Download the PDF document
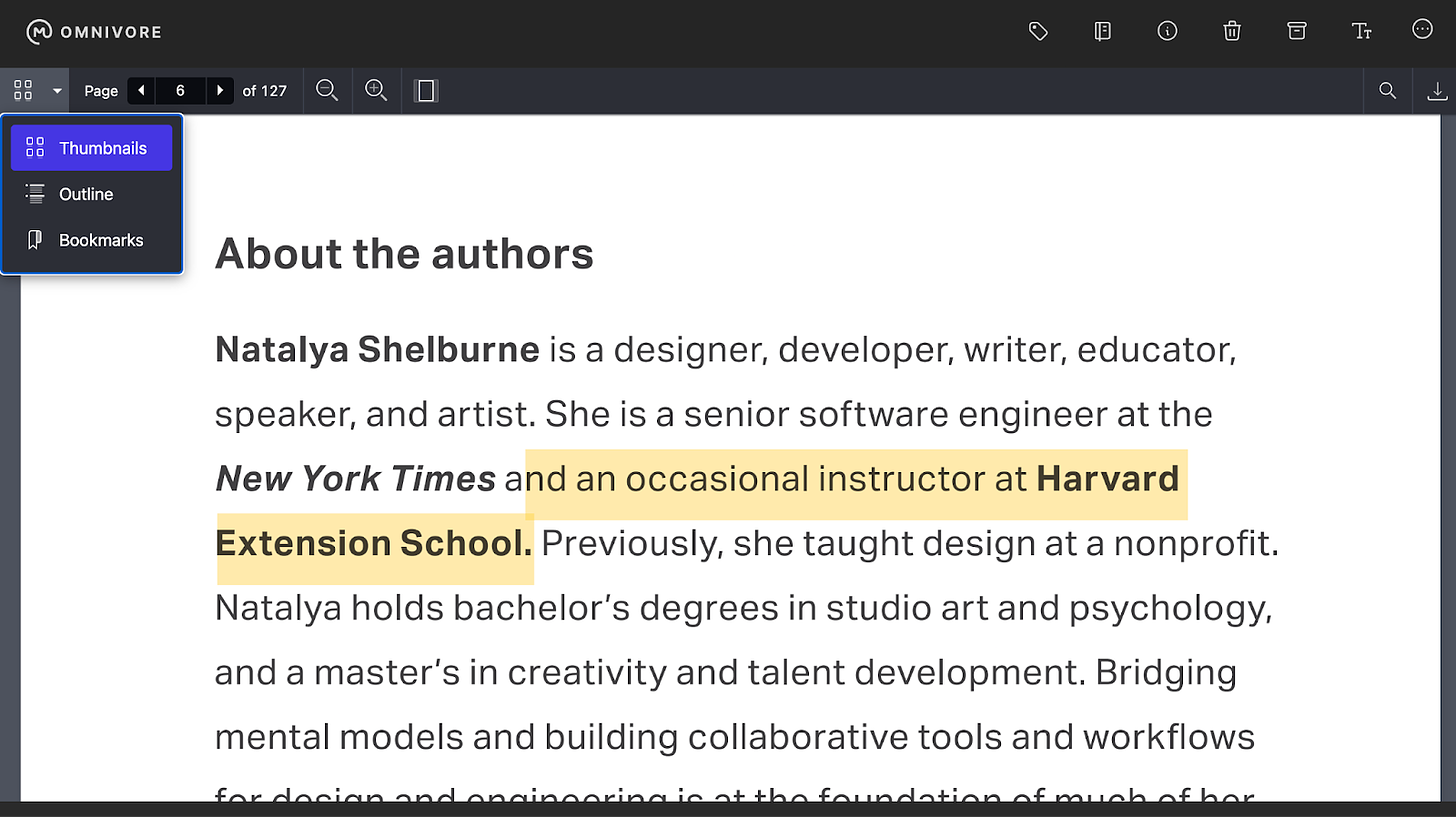Viewport: 1456px width, 817px height. (1436, 91)
